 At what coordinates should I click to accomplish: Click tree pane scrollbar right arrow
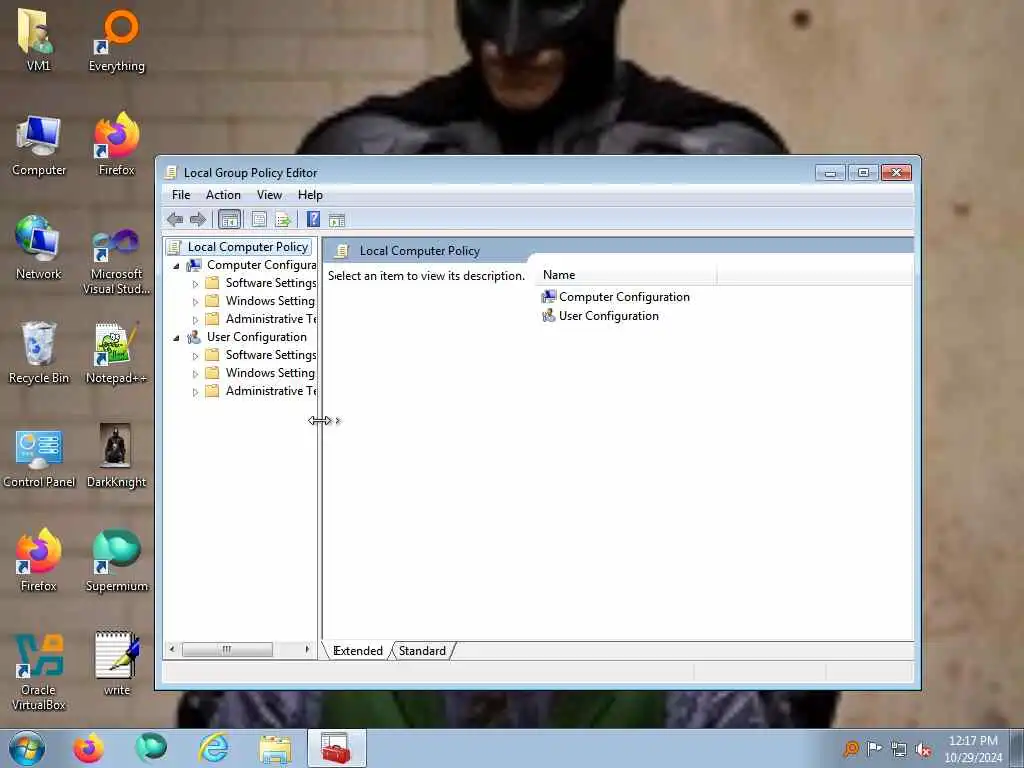click(x=307, y=649)
